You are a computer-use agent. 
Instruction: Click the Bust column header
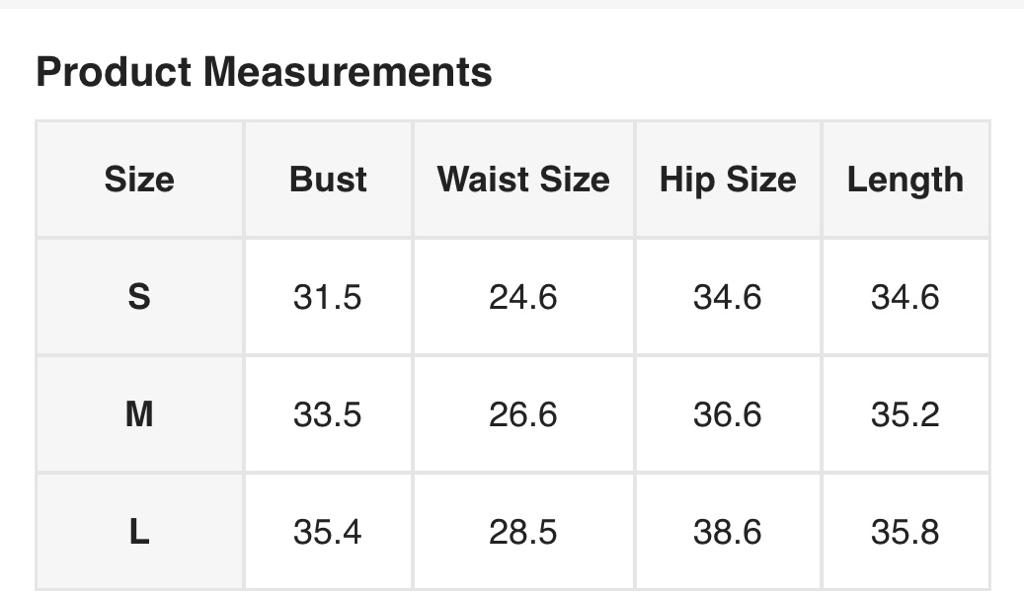[x=328, y=180]
